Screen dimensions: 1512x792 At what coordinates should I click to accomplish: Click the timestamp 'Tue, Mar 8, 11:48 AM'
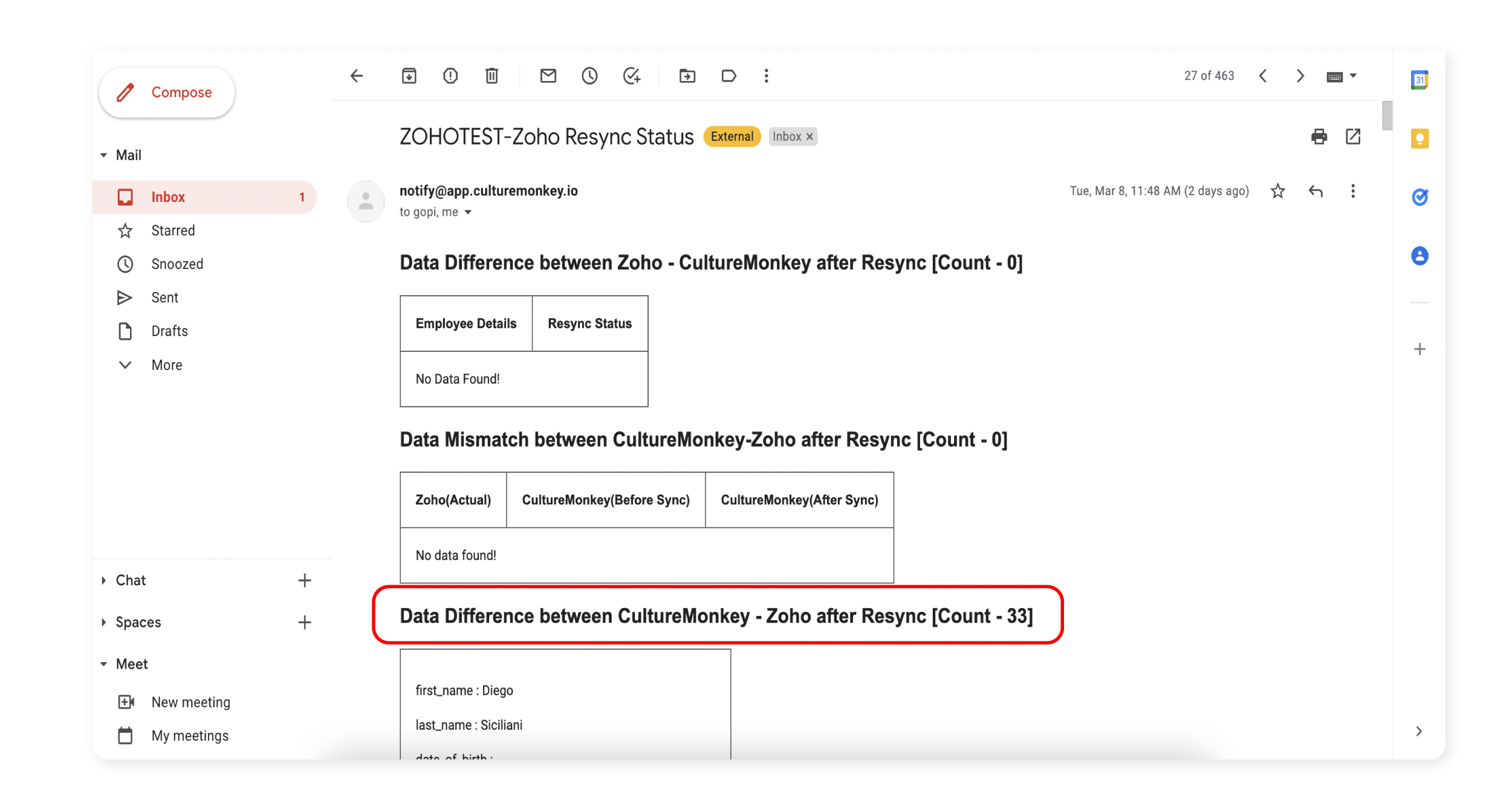click(1125, 191)
